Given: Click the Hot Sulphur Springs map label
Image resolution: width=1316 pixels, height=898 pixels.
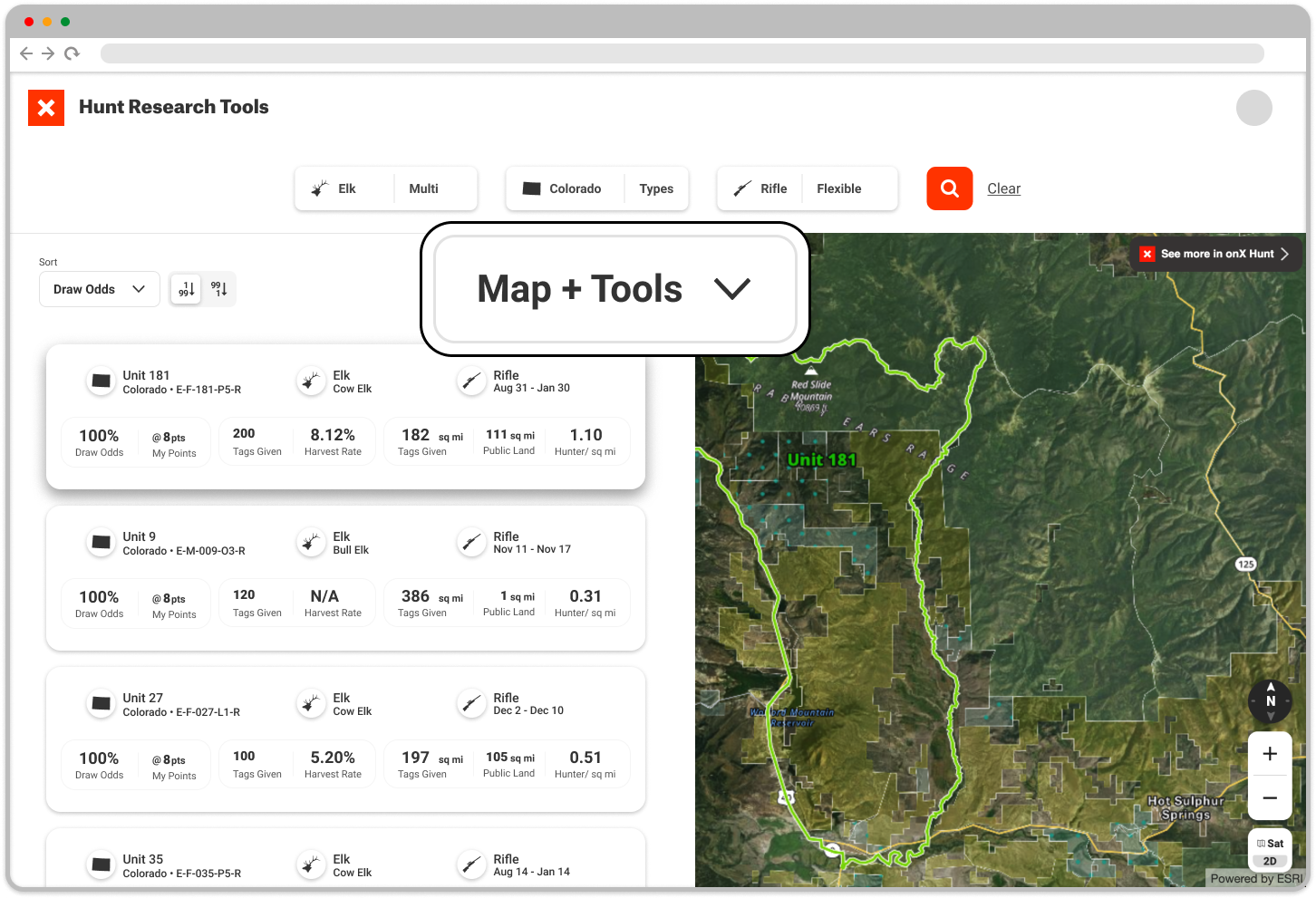Looking at the screenshot, I should pyautogui.click(x=1185, y=807).
